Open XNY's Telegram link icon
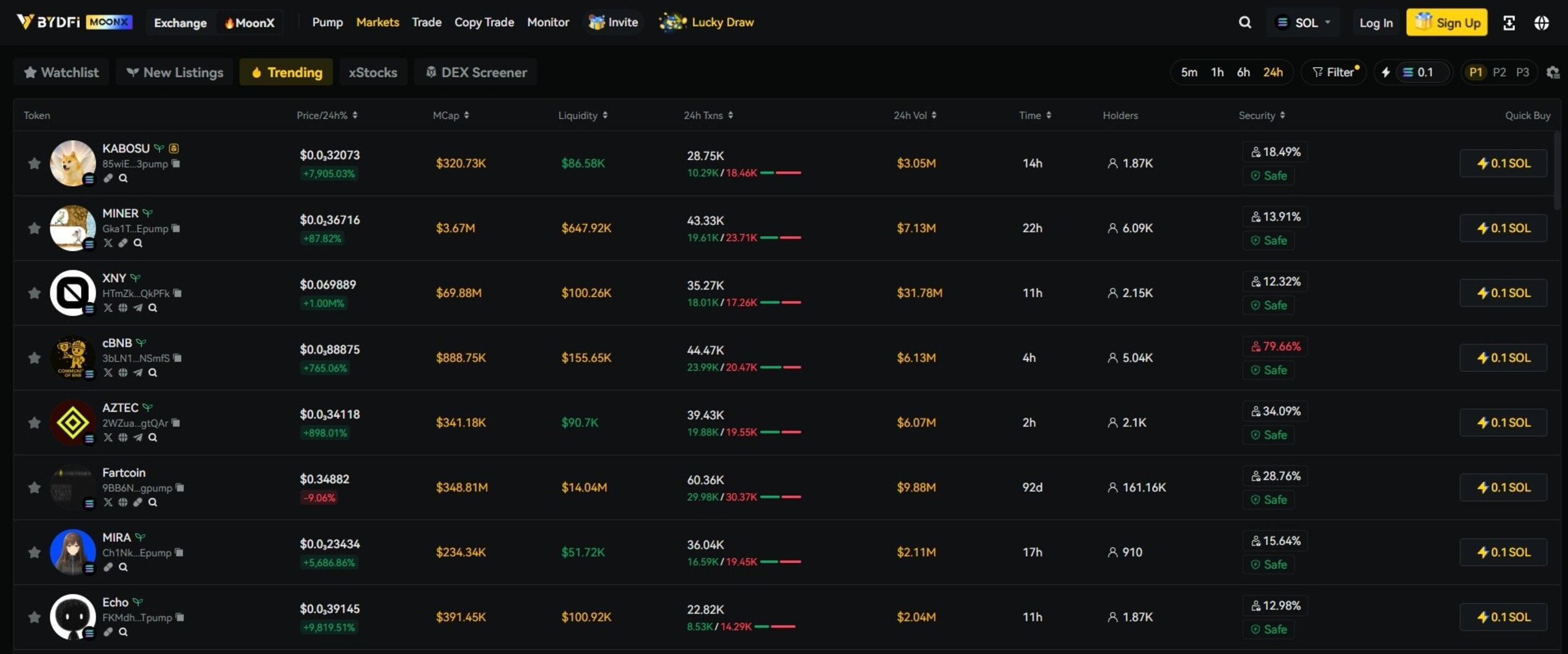Viewport: 1568px width, 654px height. pyautogui.click(x=138, y=308)
